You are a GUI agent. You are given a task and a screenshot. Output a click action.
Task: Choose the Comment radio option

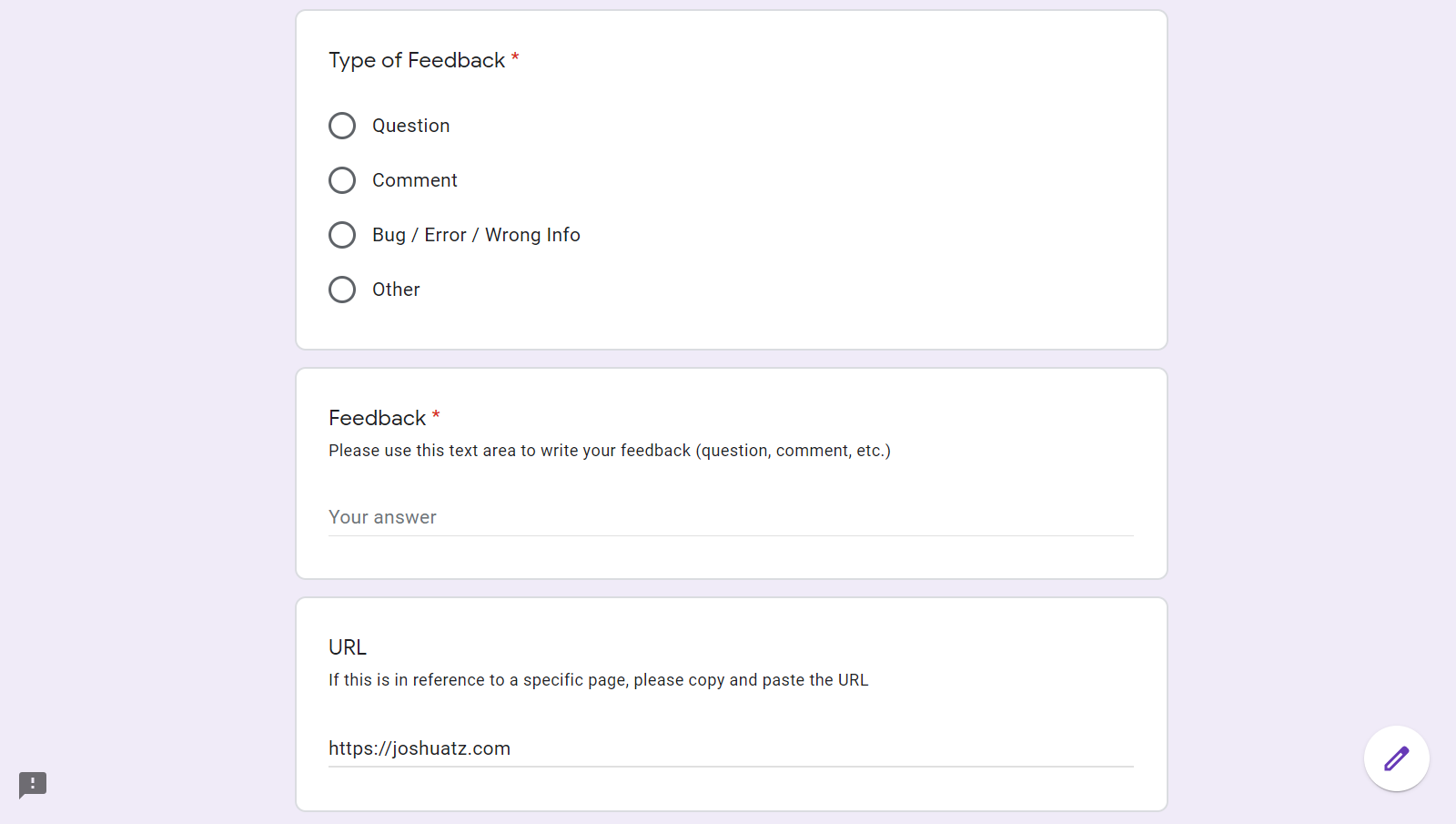(x=342, y=180)
